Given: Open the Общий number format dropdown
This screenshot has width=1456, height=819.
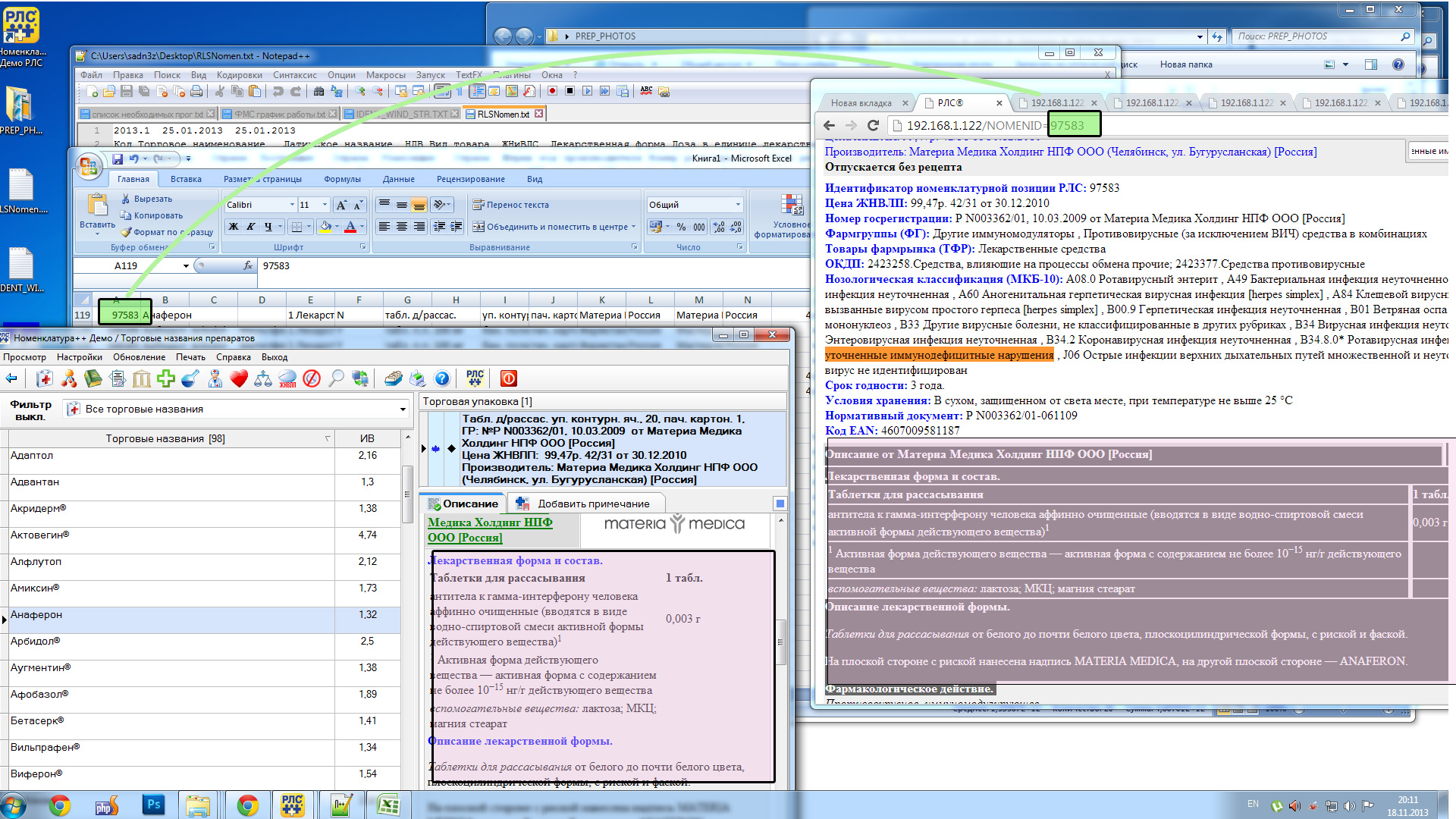Looking at the screenshot, I should click(737, 205).
